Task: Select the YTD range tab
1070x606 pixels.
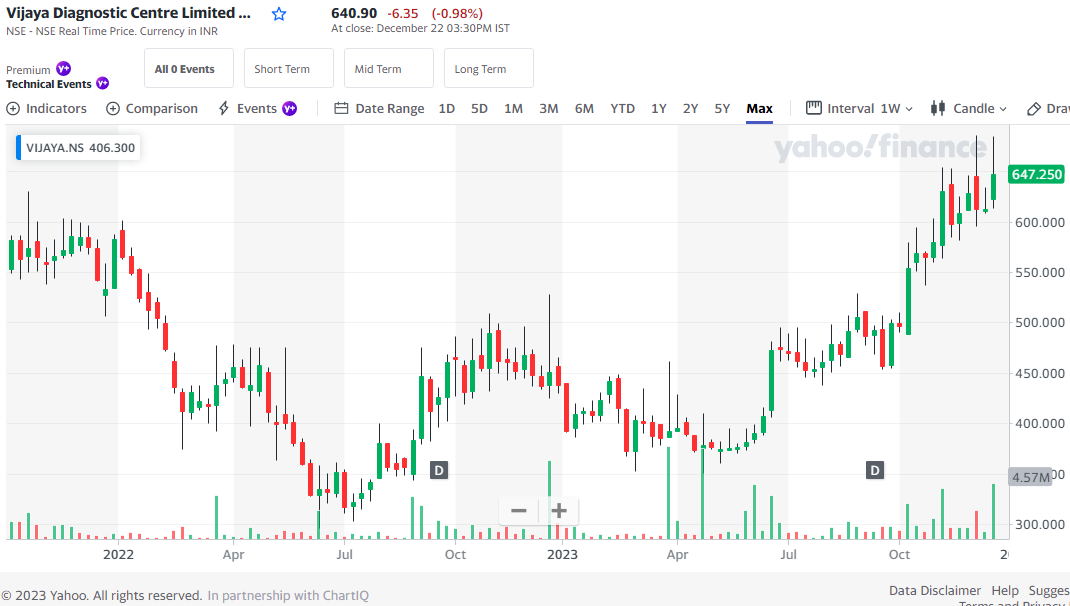Action: (x=622, y=108)
